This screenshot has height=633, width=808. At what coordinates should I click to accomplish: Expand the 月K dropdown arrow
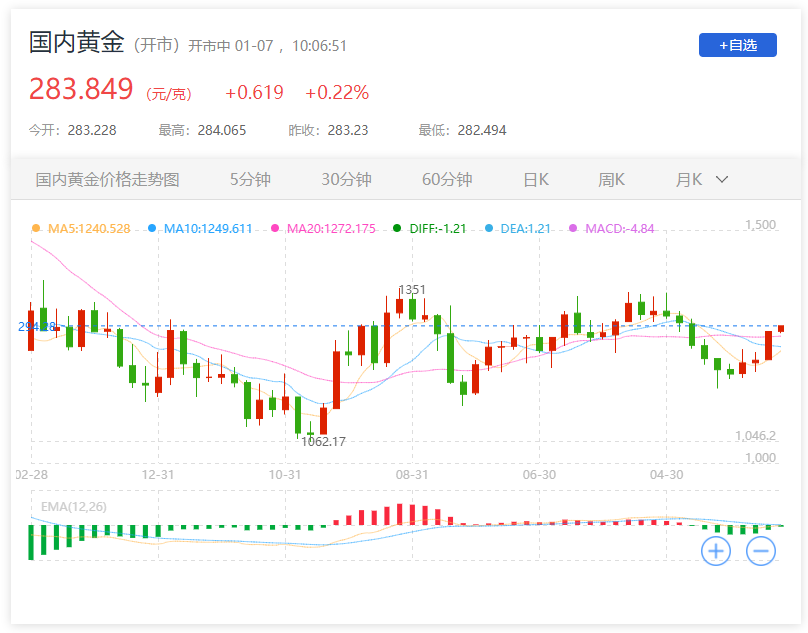click(722, 180)
